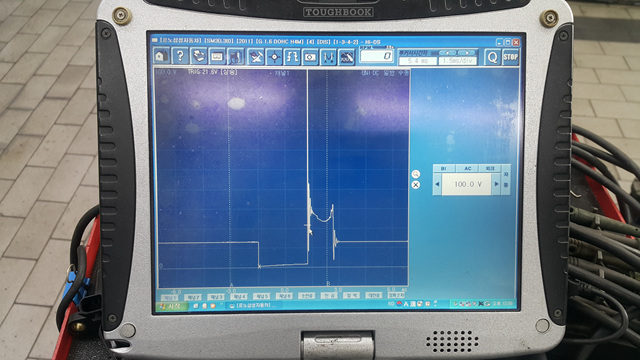Toggle the third option next to AC
Image resolution: width=640 pixels, height=360 pixels.
[x=490, y=168]
